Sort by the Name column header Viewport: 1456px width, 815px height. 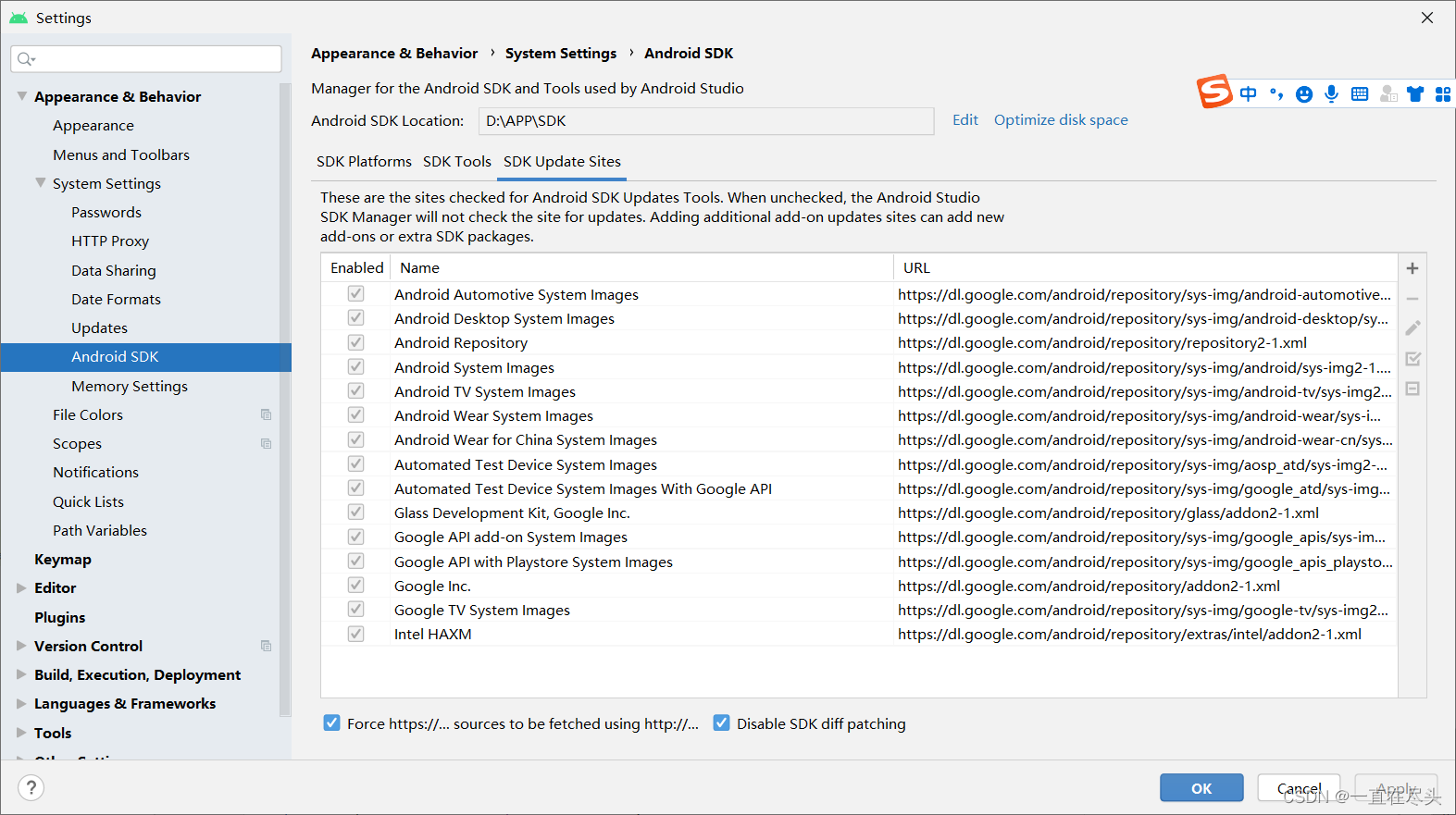[x=641, y=267]
